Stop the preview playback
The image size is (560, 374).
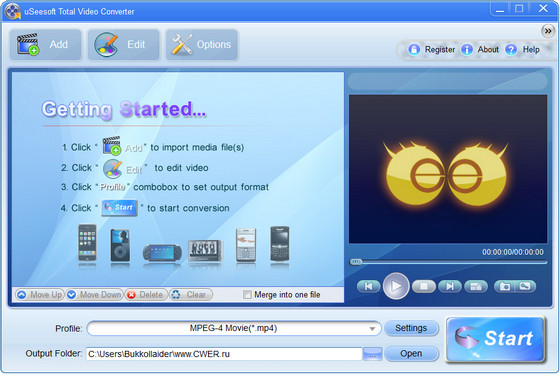(x=424, y=286)
